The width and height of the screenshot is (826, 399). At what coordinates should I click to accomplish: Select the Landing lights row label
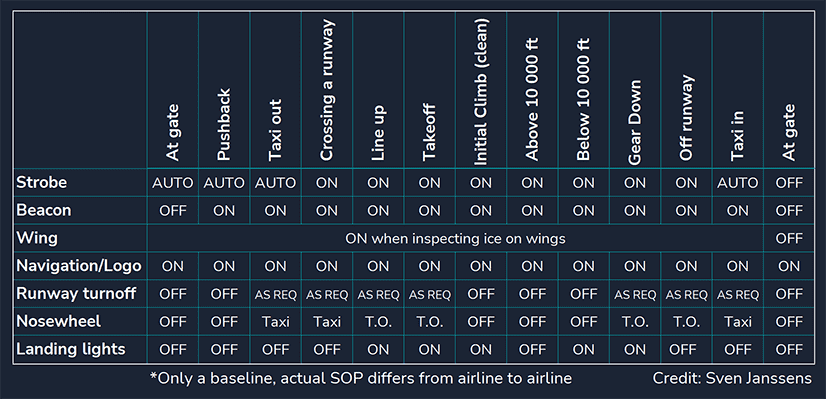point(71,349)
